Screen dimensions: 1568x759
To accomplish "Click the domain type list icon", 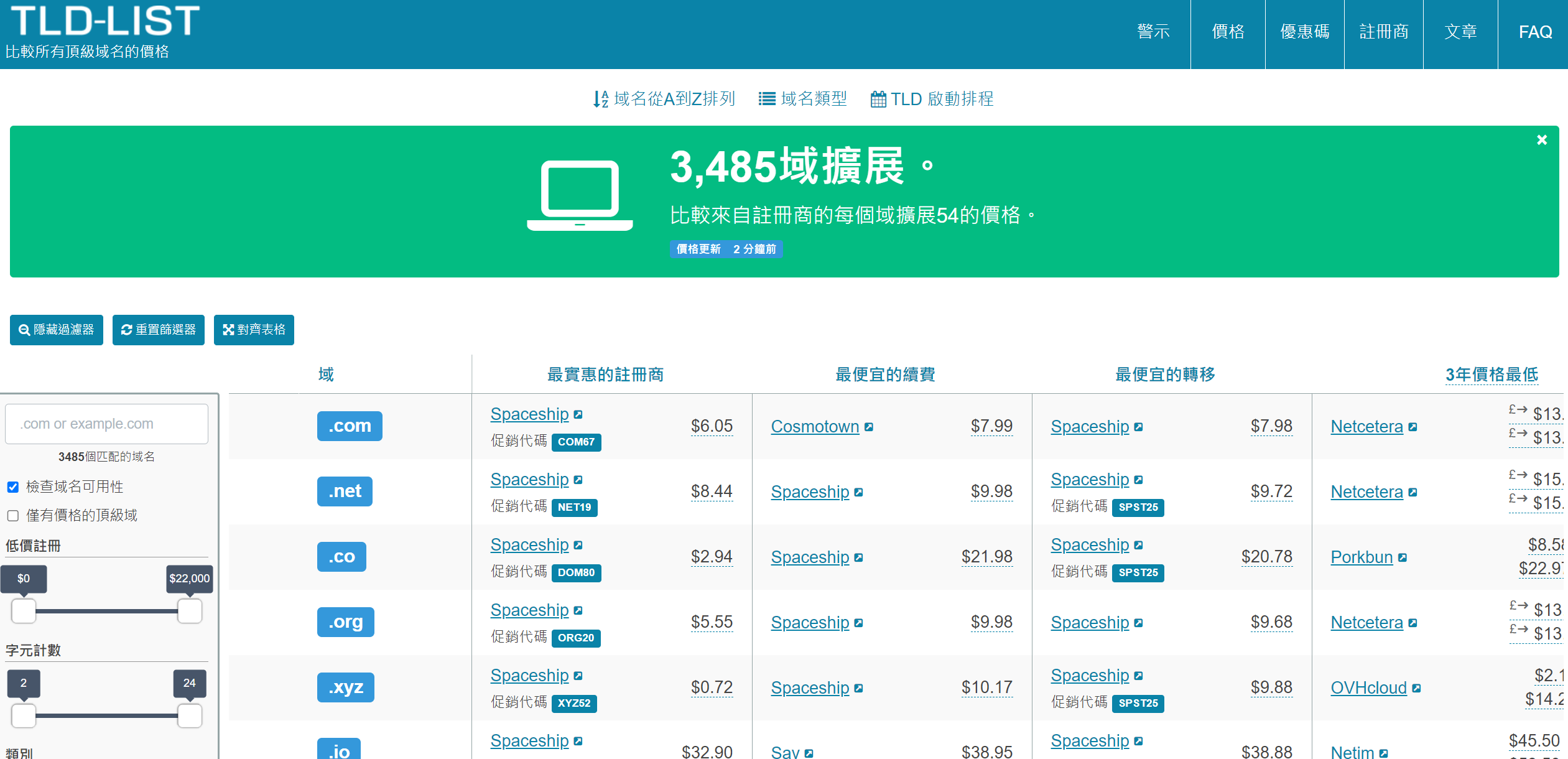I will (767, 99).
